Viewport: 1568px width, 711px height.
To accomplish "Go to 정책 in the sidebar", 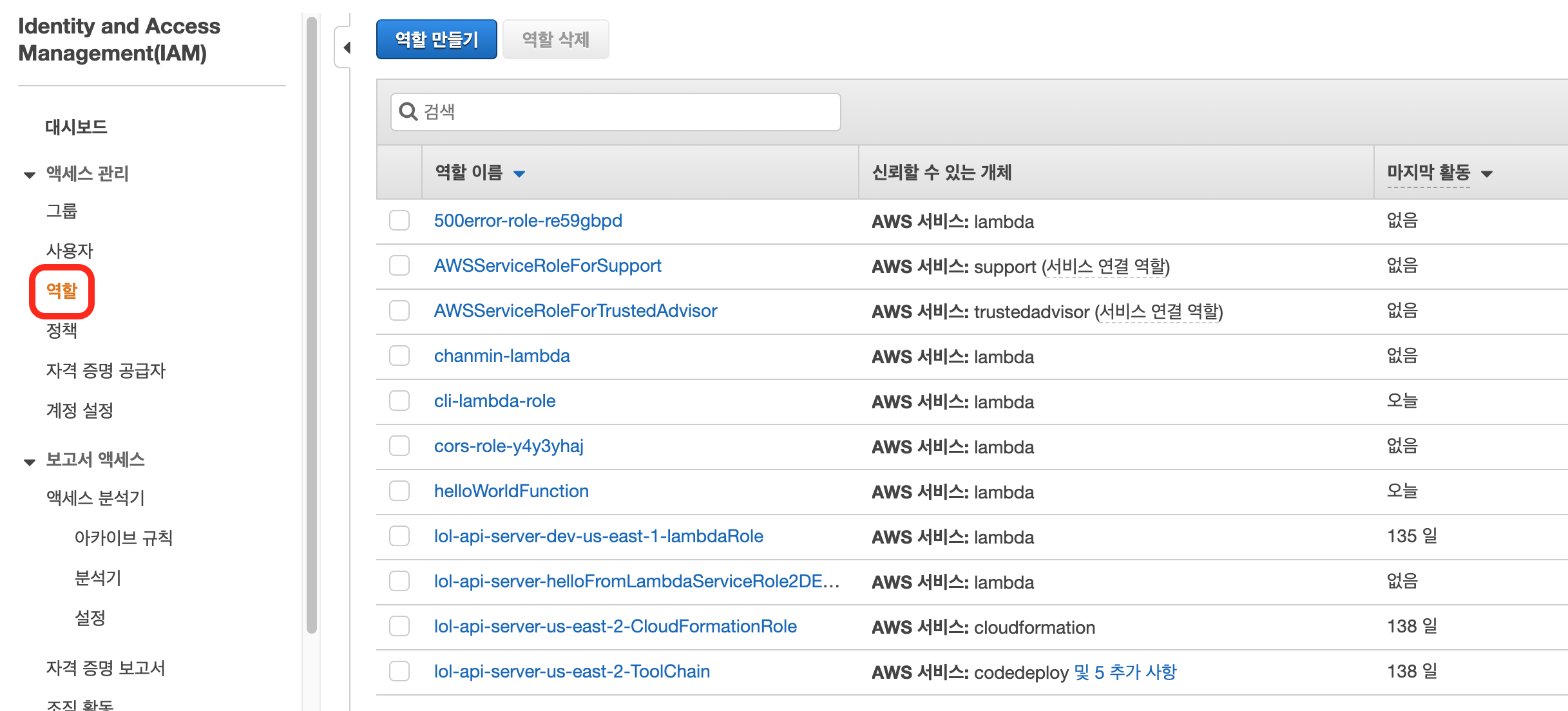I will [62, 330].
